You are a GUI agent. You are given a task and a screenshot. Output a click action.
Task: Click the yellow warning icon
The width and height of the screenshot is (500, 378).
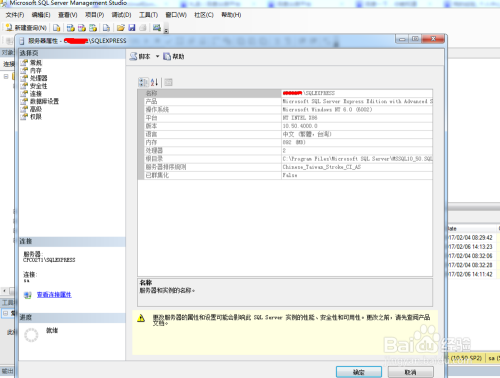click(x=141, y=318)
